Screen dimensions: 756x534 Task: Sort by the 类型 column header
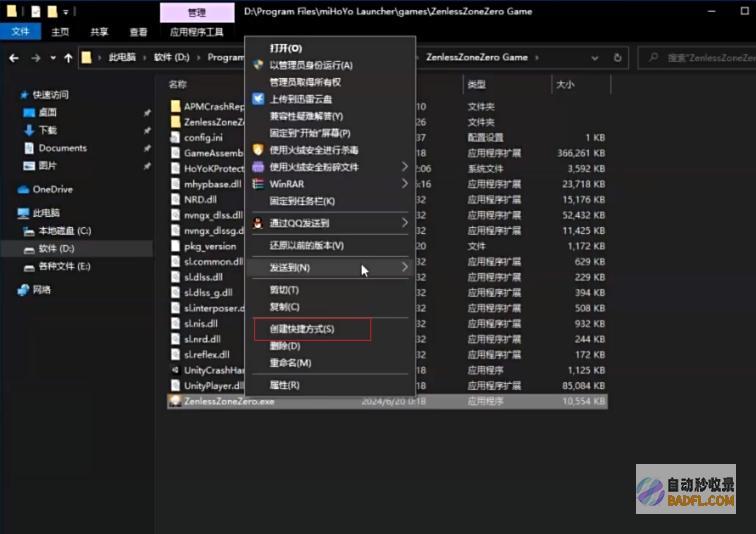[476, 85]
